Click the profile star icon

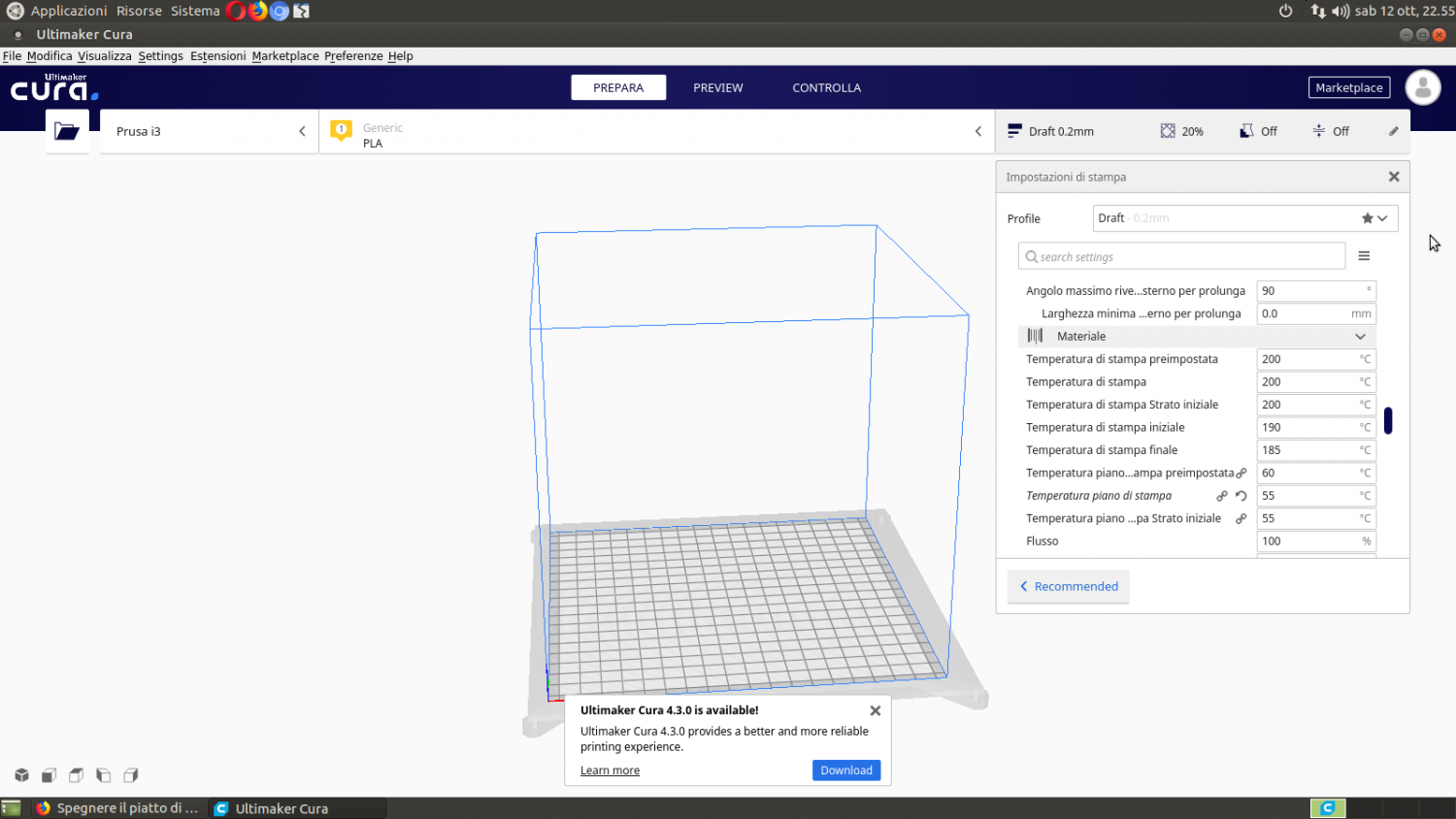(1367, 218)
